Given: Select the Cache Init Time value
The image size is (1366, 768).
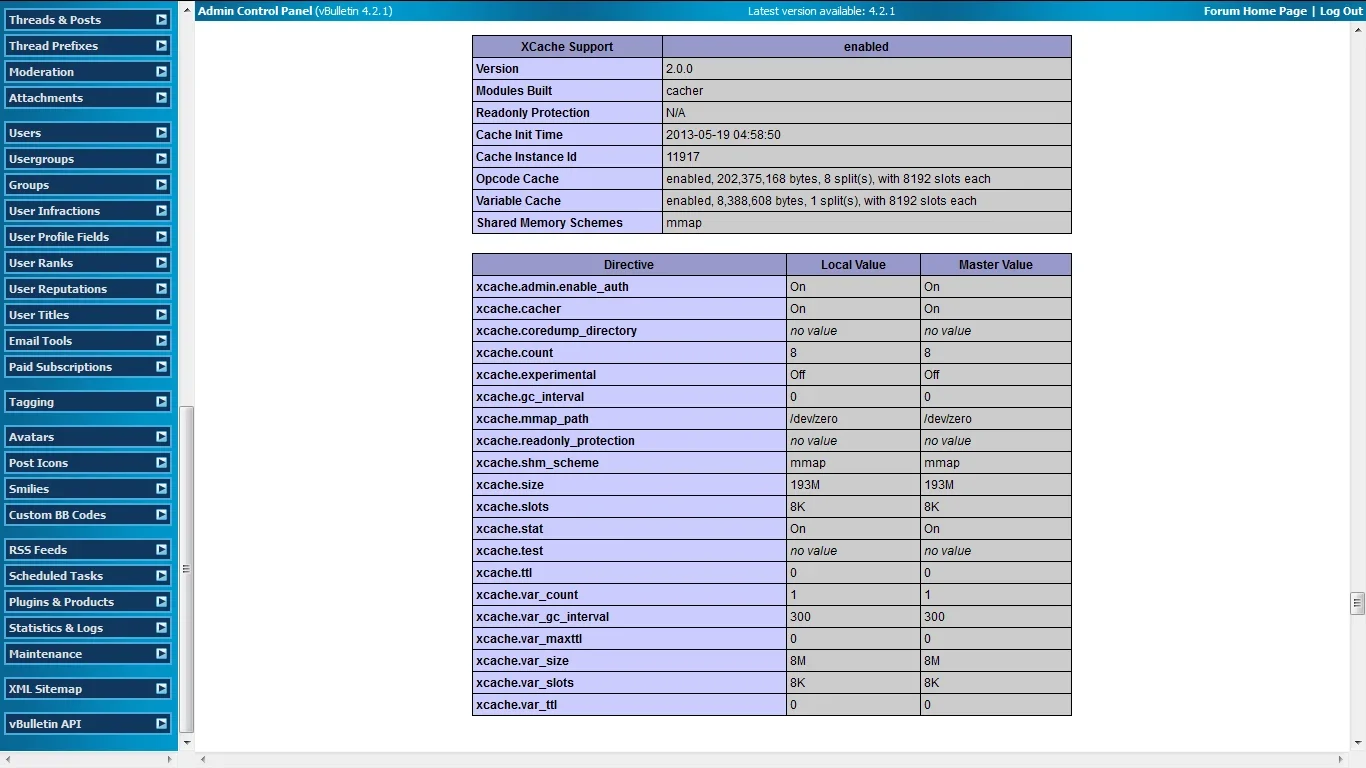Looking at the screenshot, I should click(x=723, y=135).
